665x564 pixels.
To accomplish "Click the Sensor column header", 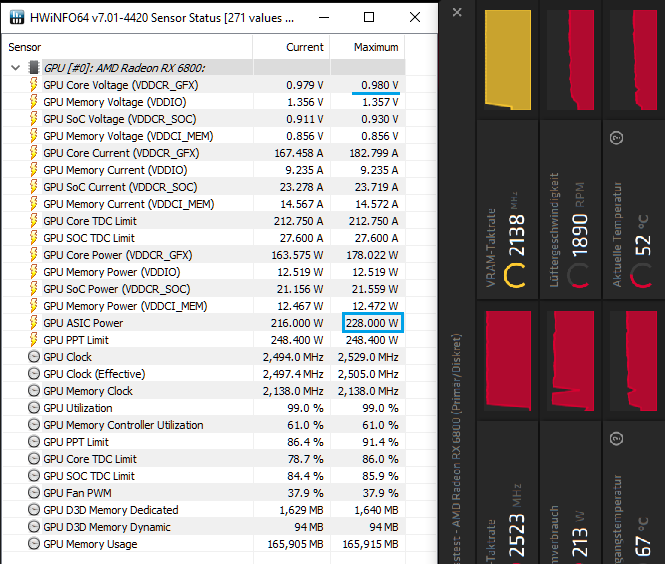I will [x=127, y=47].
